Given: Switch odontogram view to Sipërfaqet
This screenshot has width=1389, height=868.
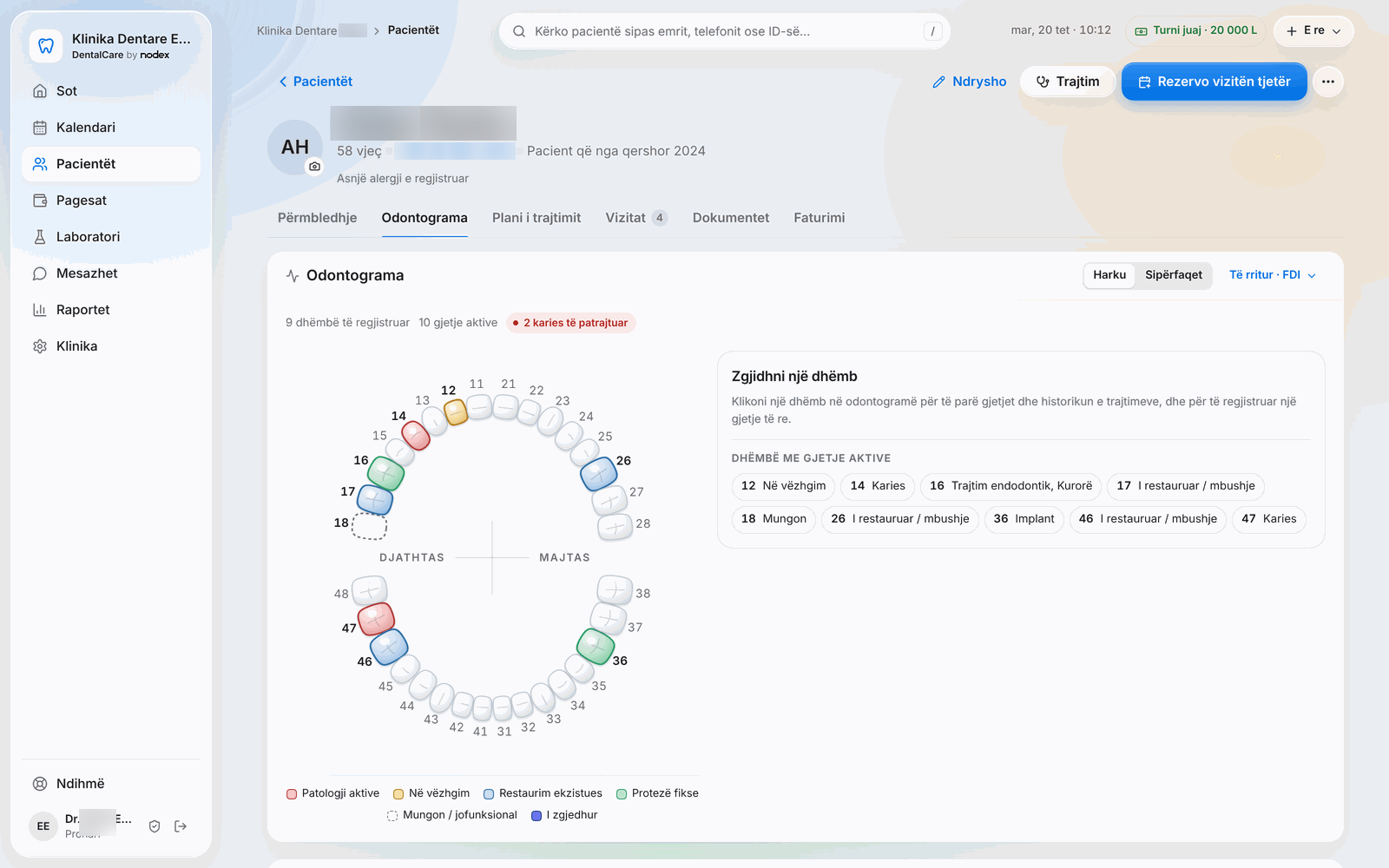Looking at the screenshot, I should (1174, 275).
